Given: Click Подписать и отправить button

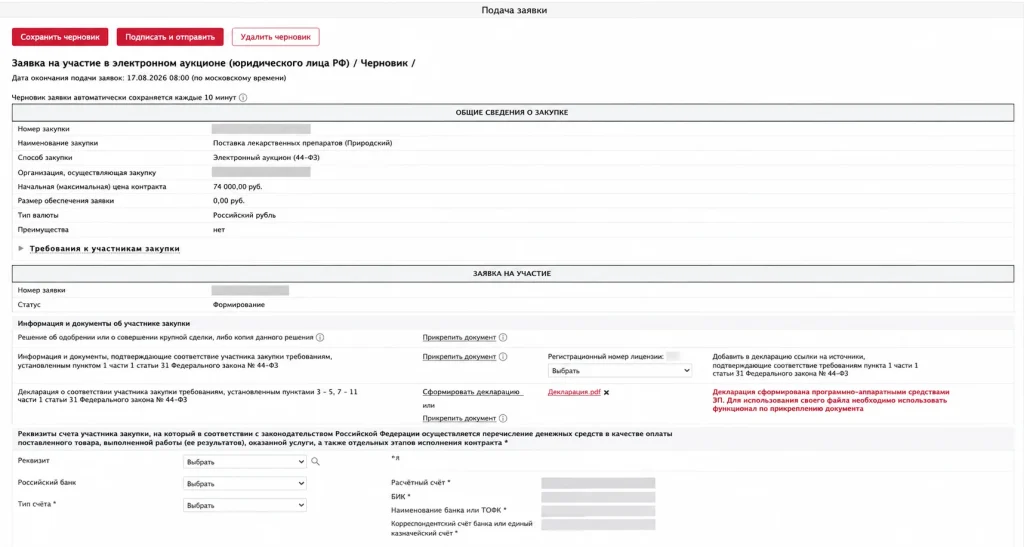Looking at the screenshot, I should click(x=170, y=37).
